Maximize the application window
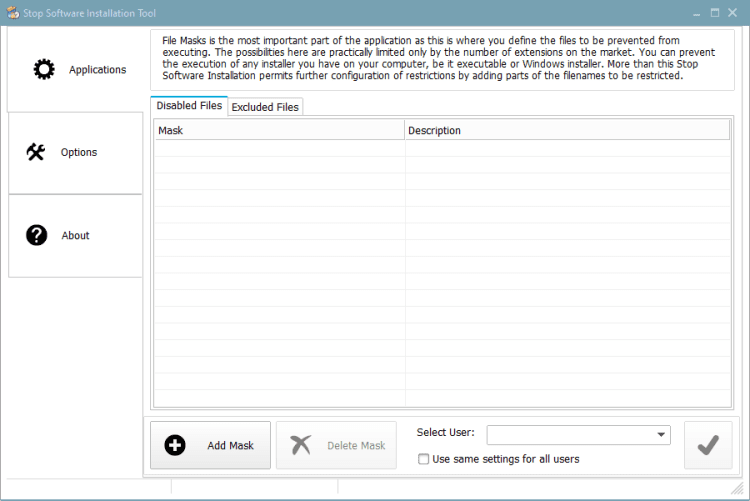Screen dimensions: 750x501 click(x=715, y=13)
